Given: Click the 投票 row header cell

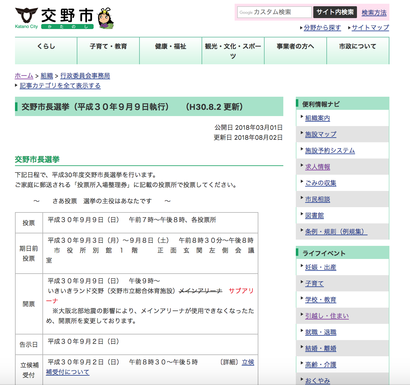Looking at the screenshot, I should pos(29,223).
